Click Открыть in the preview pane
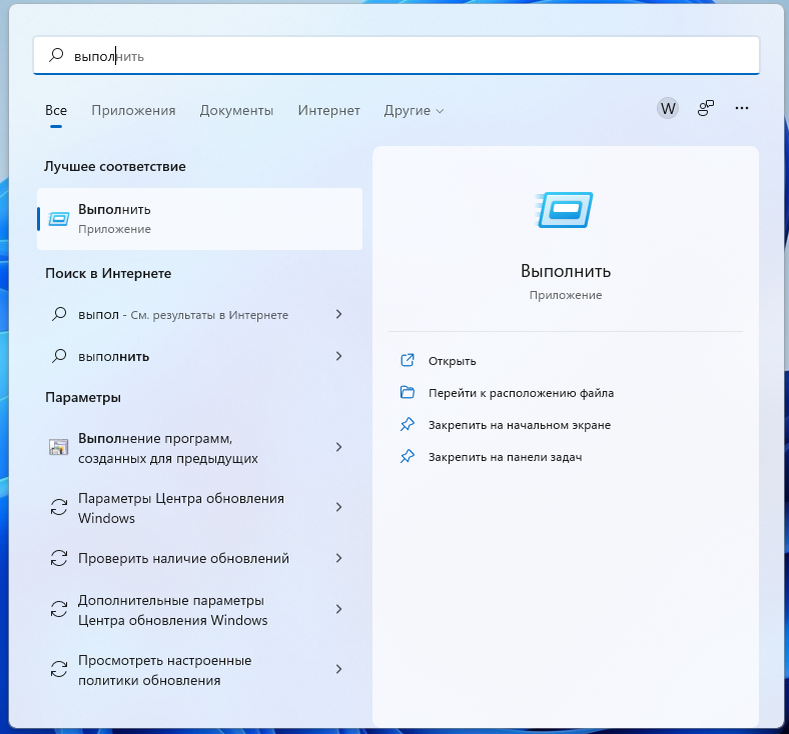The width and height of the screenshot is (789, 734). (x=452, y=361)
